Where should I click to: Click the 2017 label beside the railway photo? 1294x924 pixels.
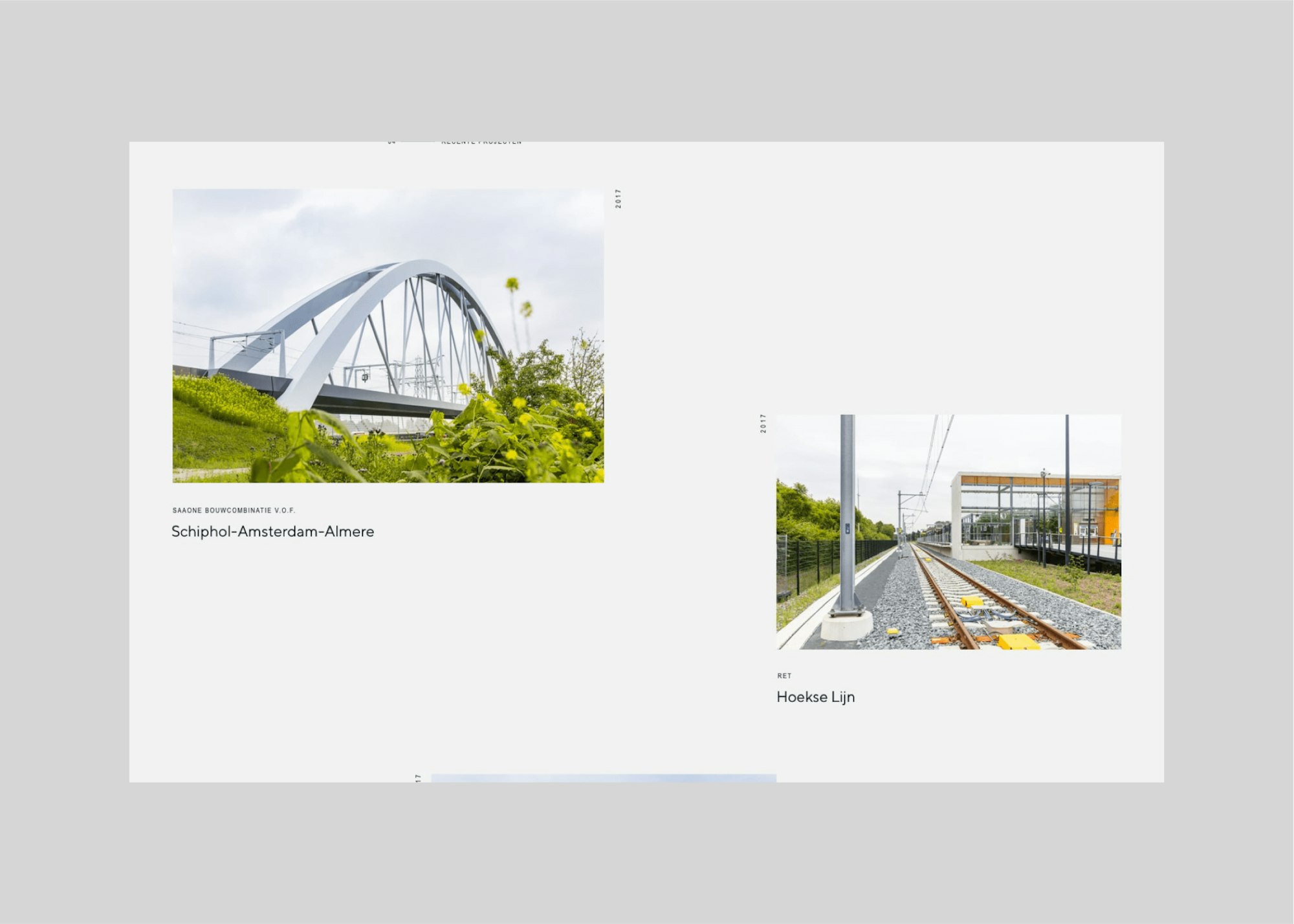click(x=763, y=424)
